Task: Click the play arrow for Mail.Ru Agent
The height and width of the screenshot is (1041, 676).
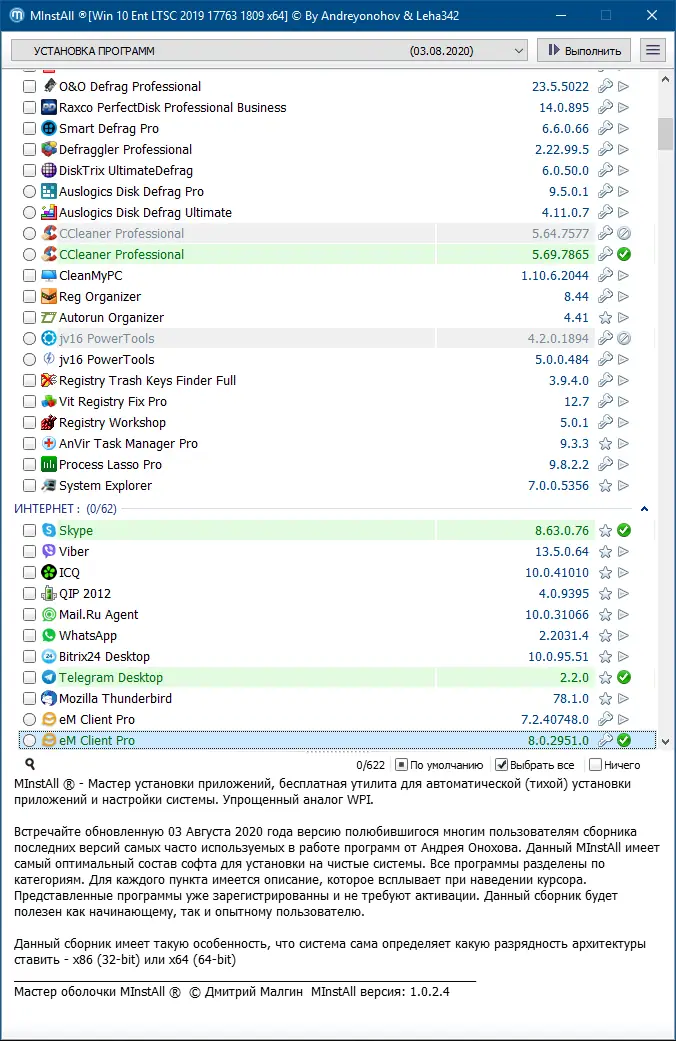Action: pyautogui.click(x=624, y=615)
